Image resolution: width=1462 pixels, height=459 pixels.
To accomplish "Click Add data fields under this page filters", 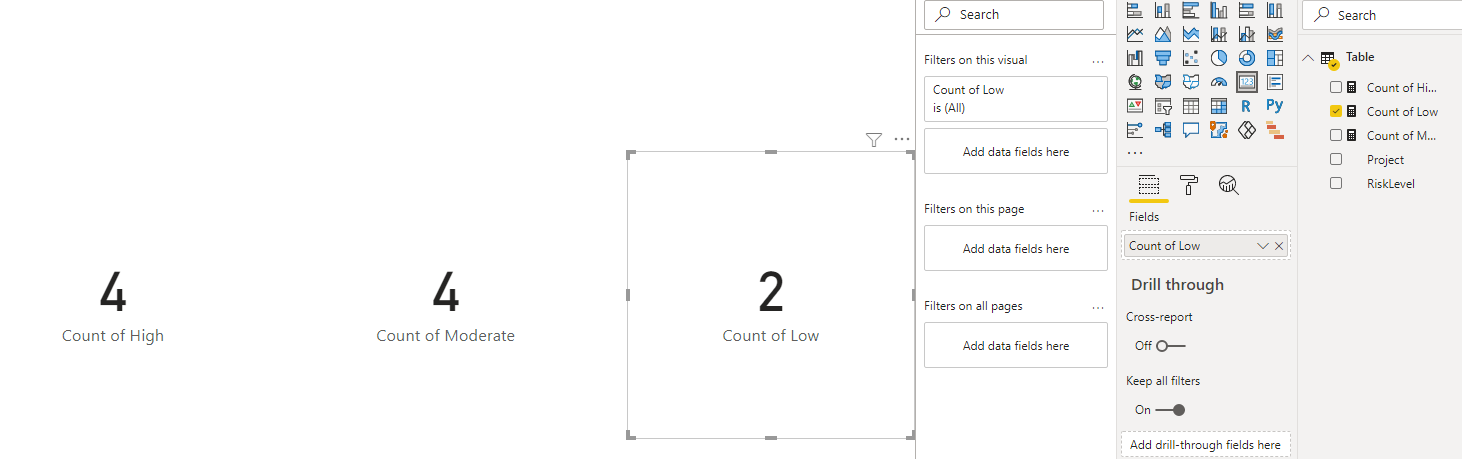I will 1015,249.
